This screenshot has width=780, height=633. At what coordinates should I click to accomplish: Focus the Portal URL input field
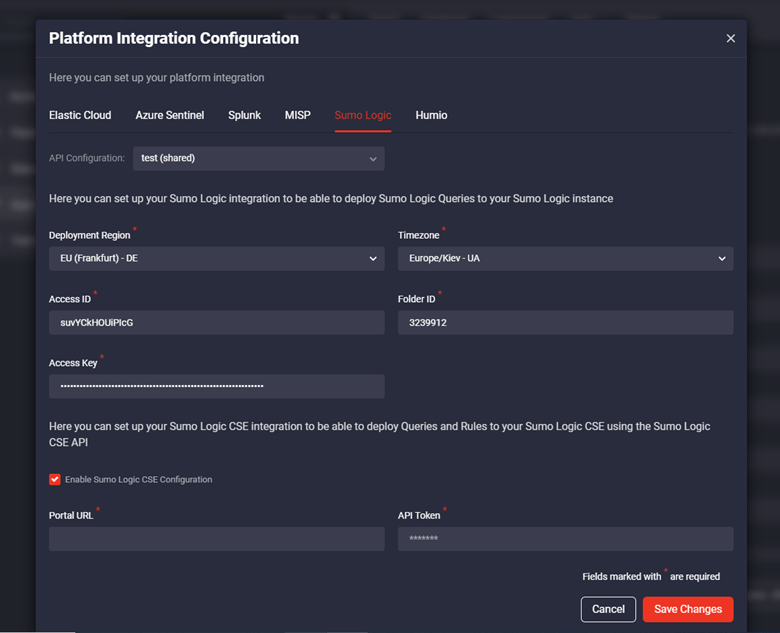(216, 539)
